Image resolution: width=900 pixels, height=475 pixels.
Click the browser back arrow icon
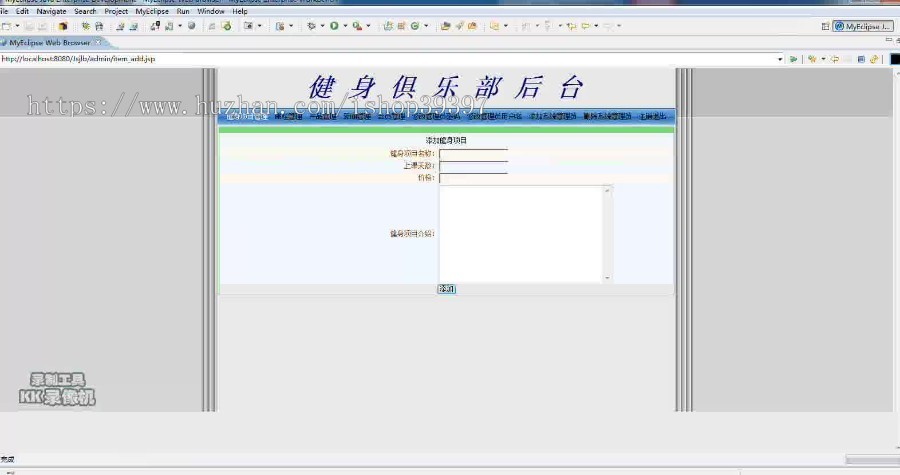pyautogui.click(x=835, y=59)
